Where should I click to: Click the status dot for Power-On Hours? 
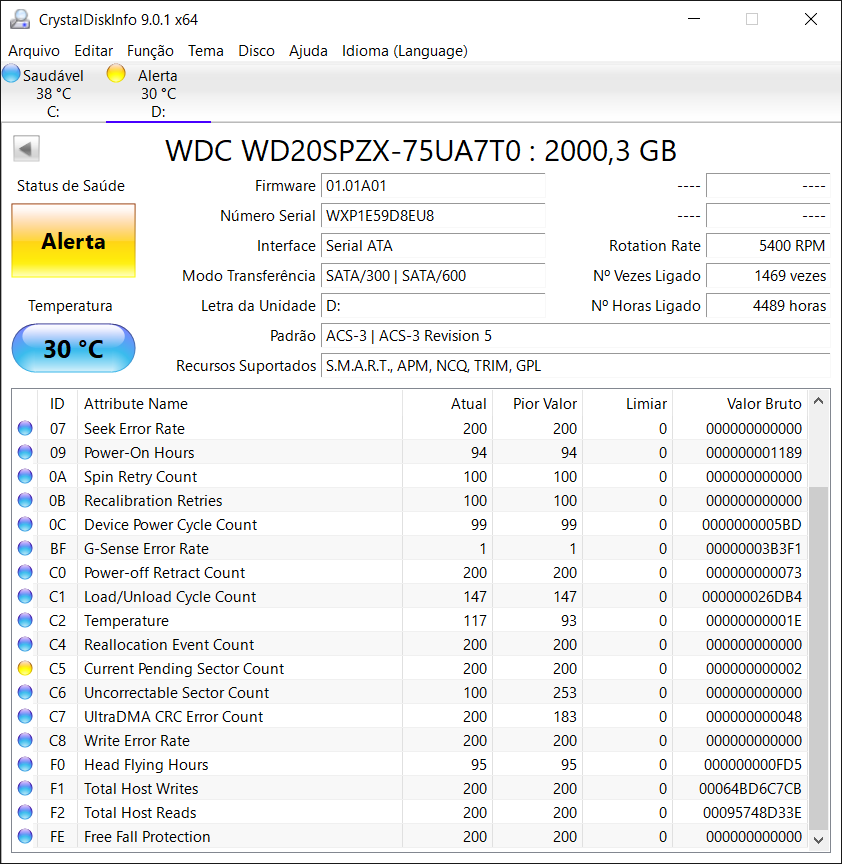[25, 452]
